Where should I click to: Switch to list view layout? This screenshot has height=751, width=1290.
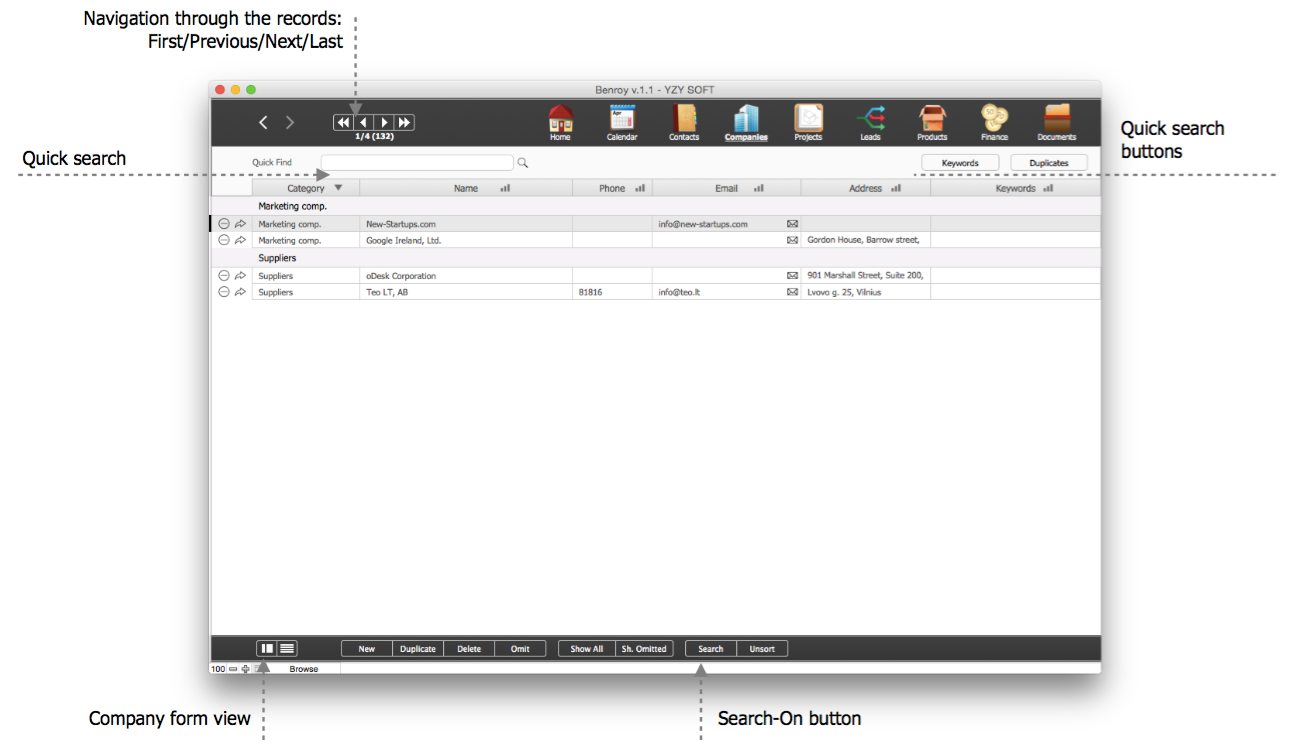(287, 649)
